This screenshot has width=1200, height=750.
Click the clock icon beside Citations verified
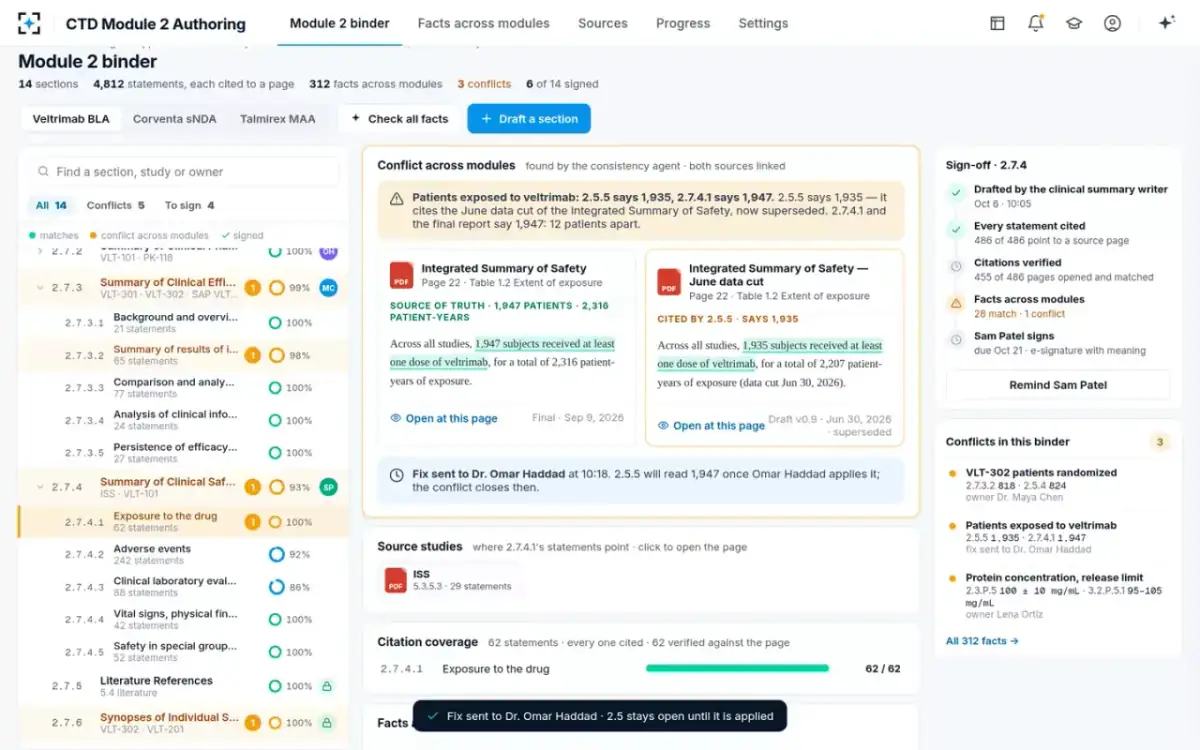[x=956, y=266]
